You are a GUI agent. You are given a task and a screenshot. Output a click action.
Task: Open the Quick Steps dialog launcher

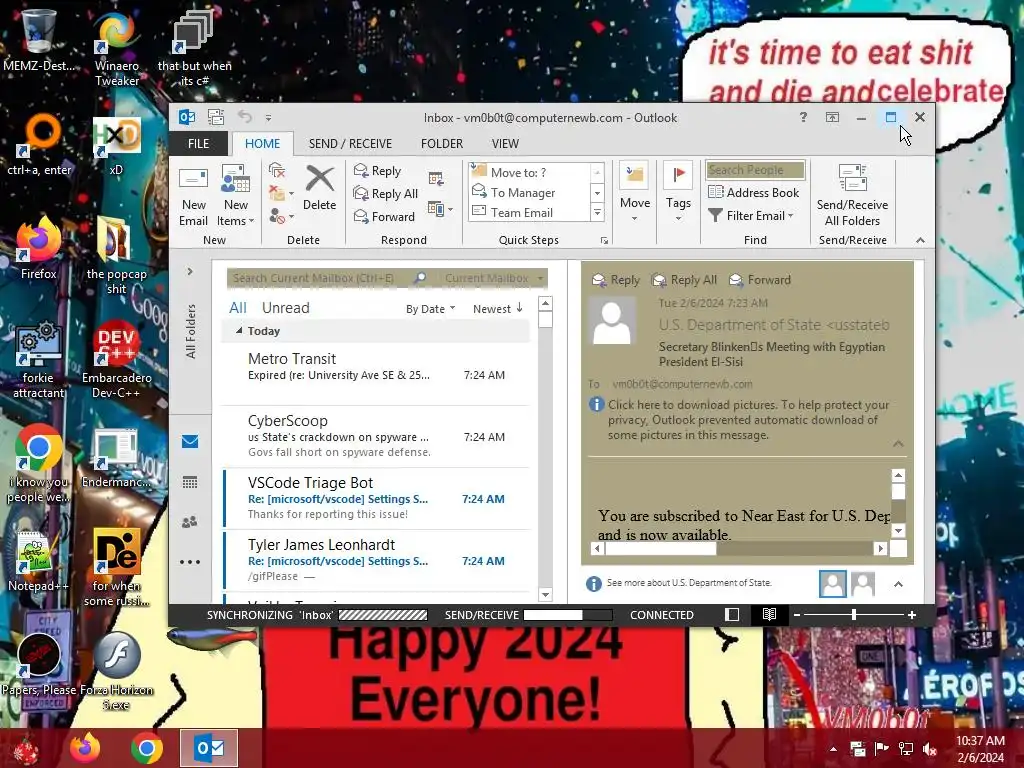tap(605, 241)
